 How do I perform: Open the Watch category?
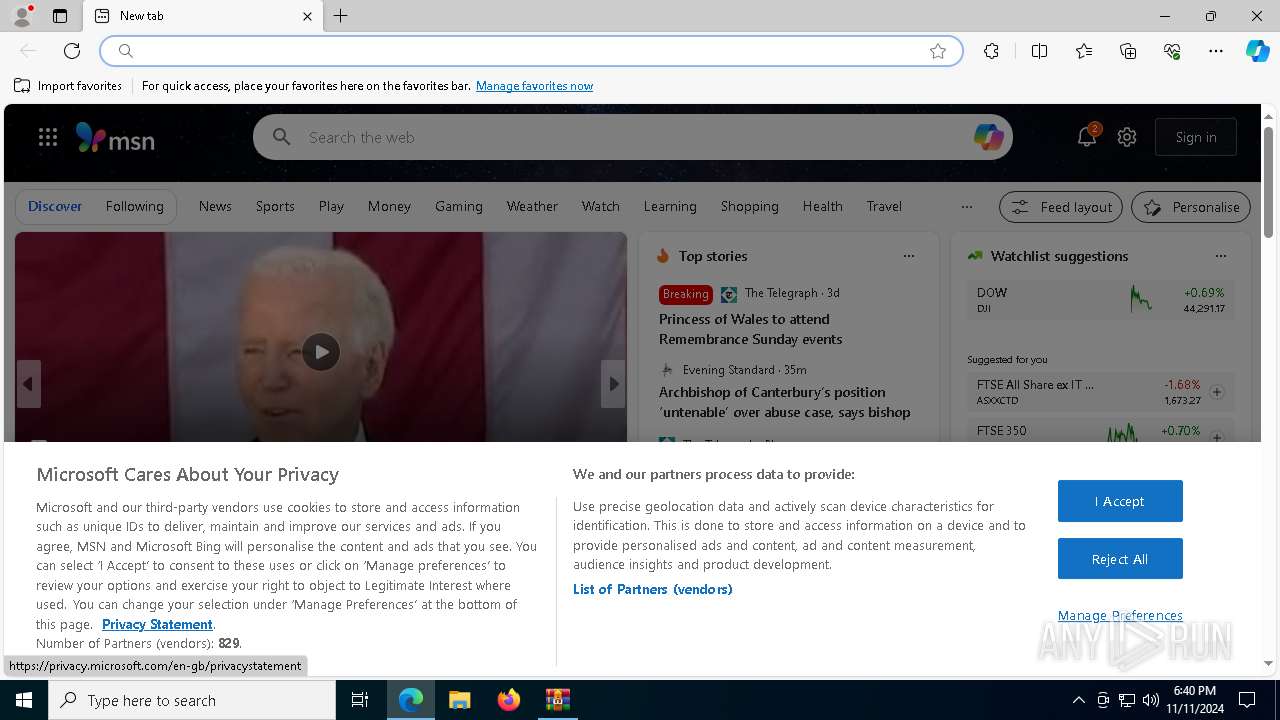(601, 206)
